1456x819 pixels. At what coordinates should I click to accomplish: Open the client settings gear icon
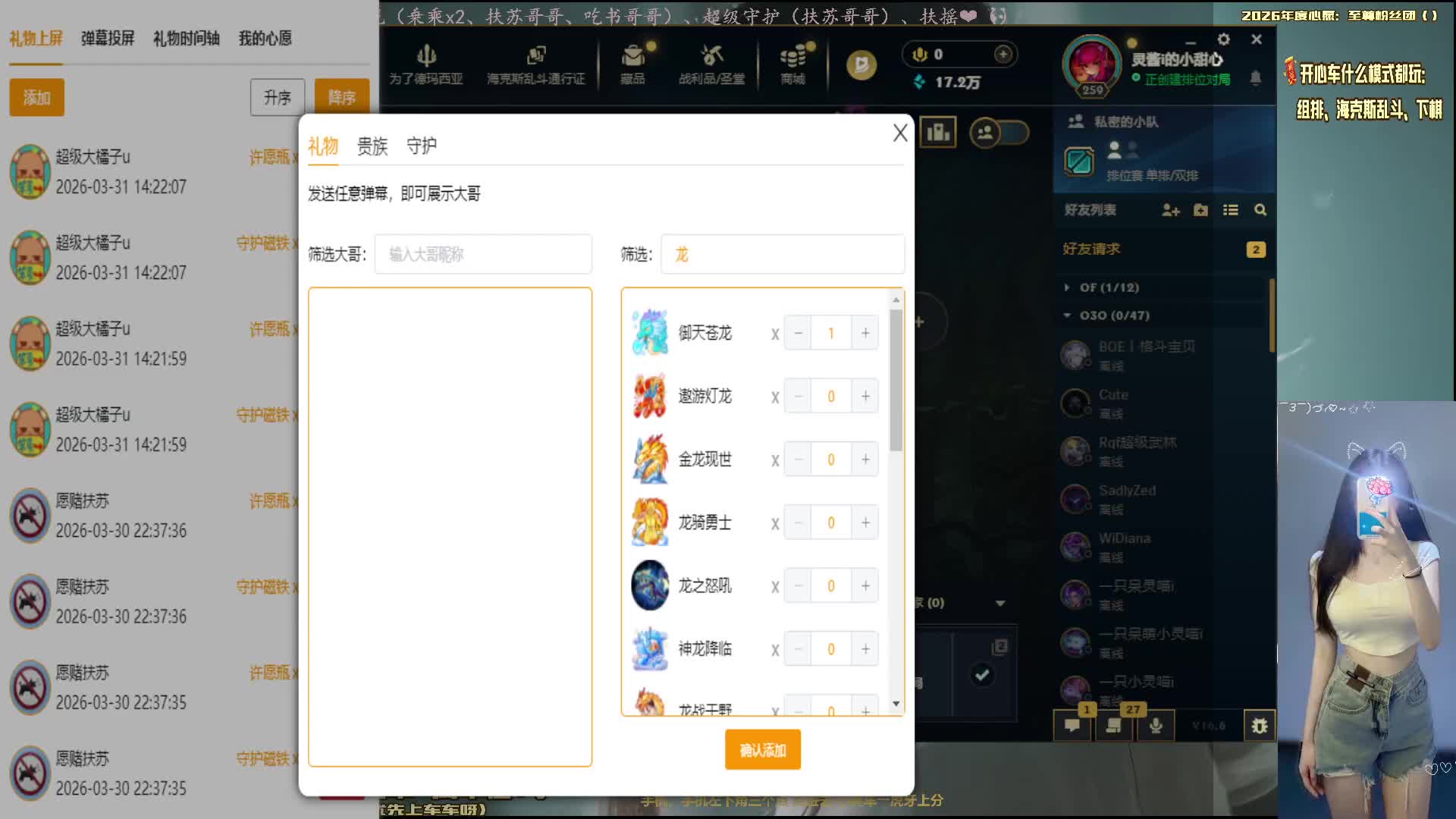click(1223, 39)
